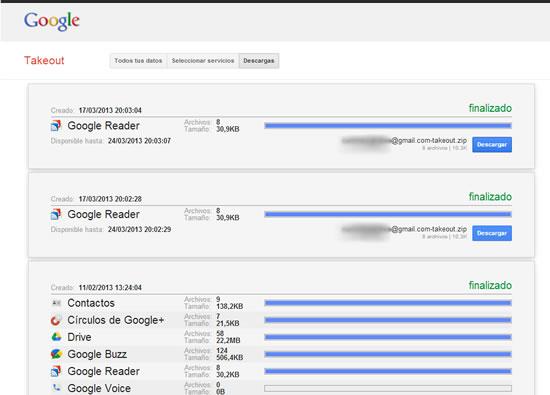Open the Takeout title link

[44, 60]
